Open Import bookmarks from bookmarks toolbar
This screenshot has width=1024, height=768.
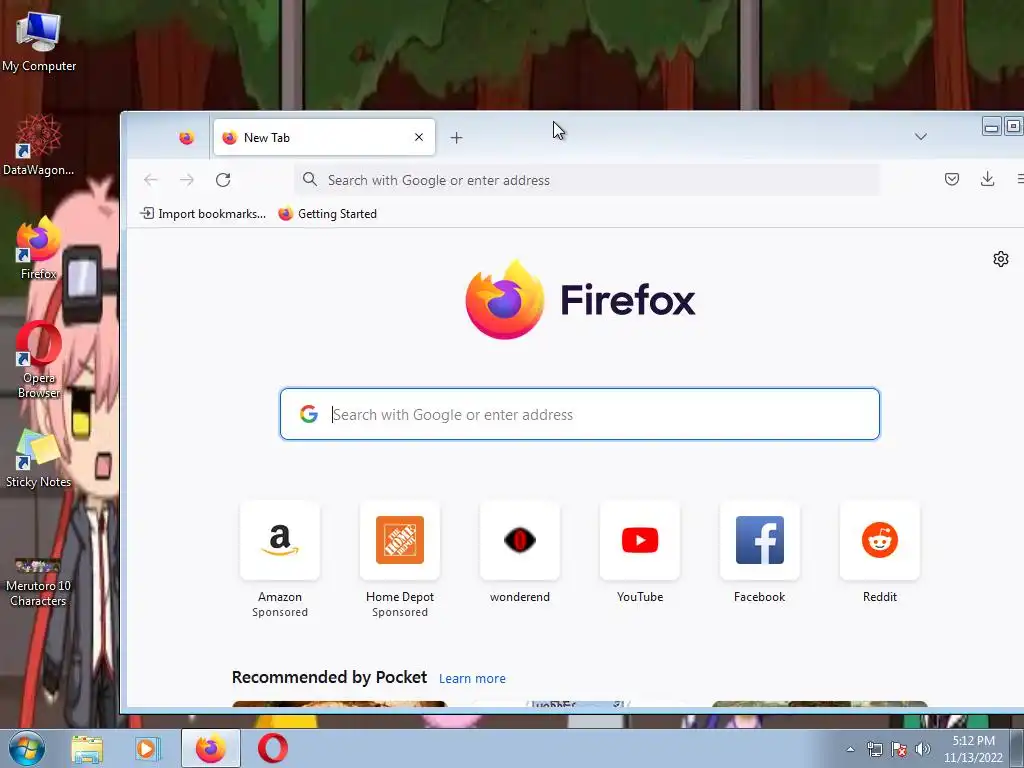point(204,214)
